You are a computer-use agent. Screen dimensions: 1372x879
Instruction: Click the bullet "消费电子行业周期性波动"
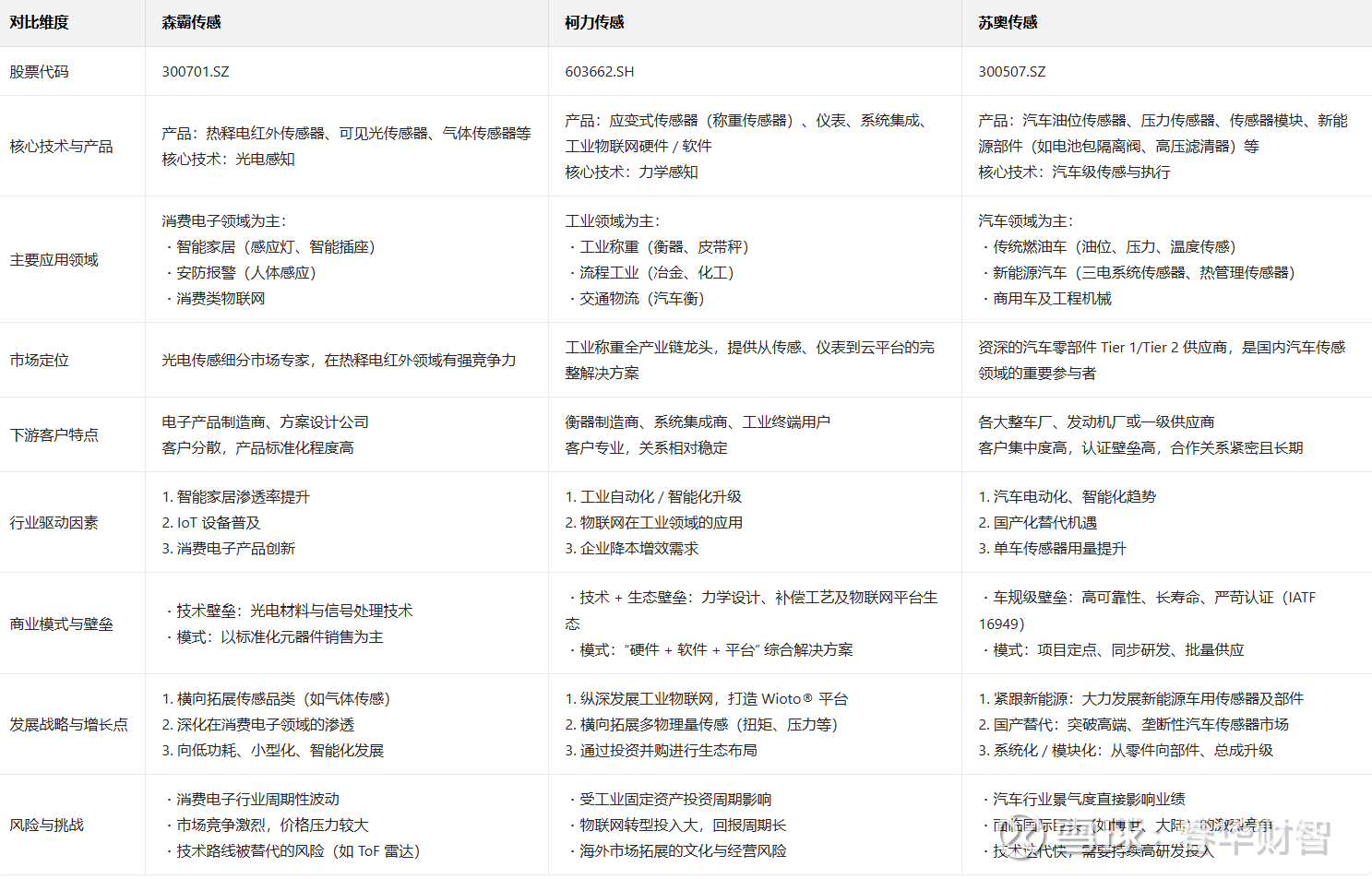point(251,800)
